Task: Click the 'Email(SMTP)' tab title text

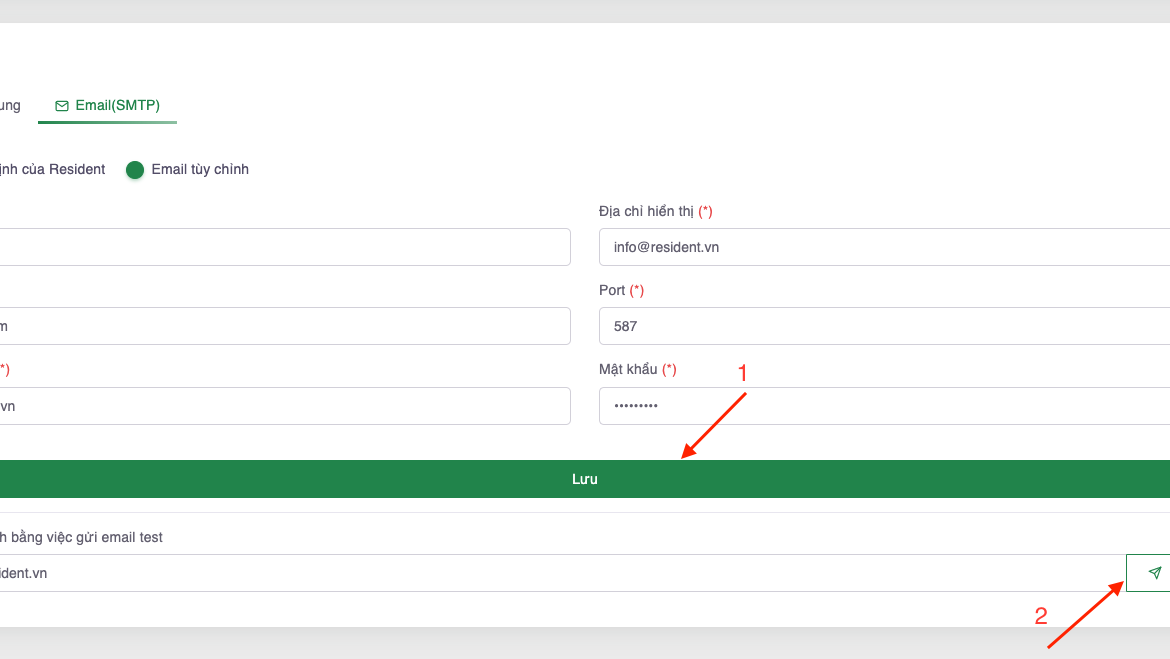Action: pos(118,106)
